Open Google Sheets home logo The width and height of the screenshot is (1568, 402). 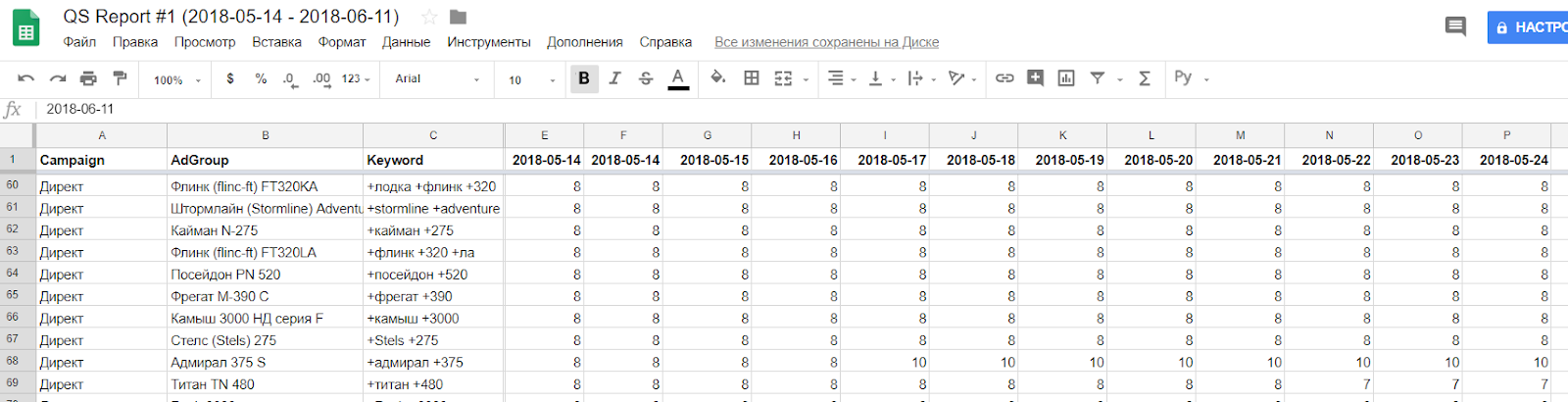click(26, 27)
